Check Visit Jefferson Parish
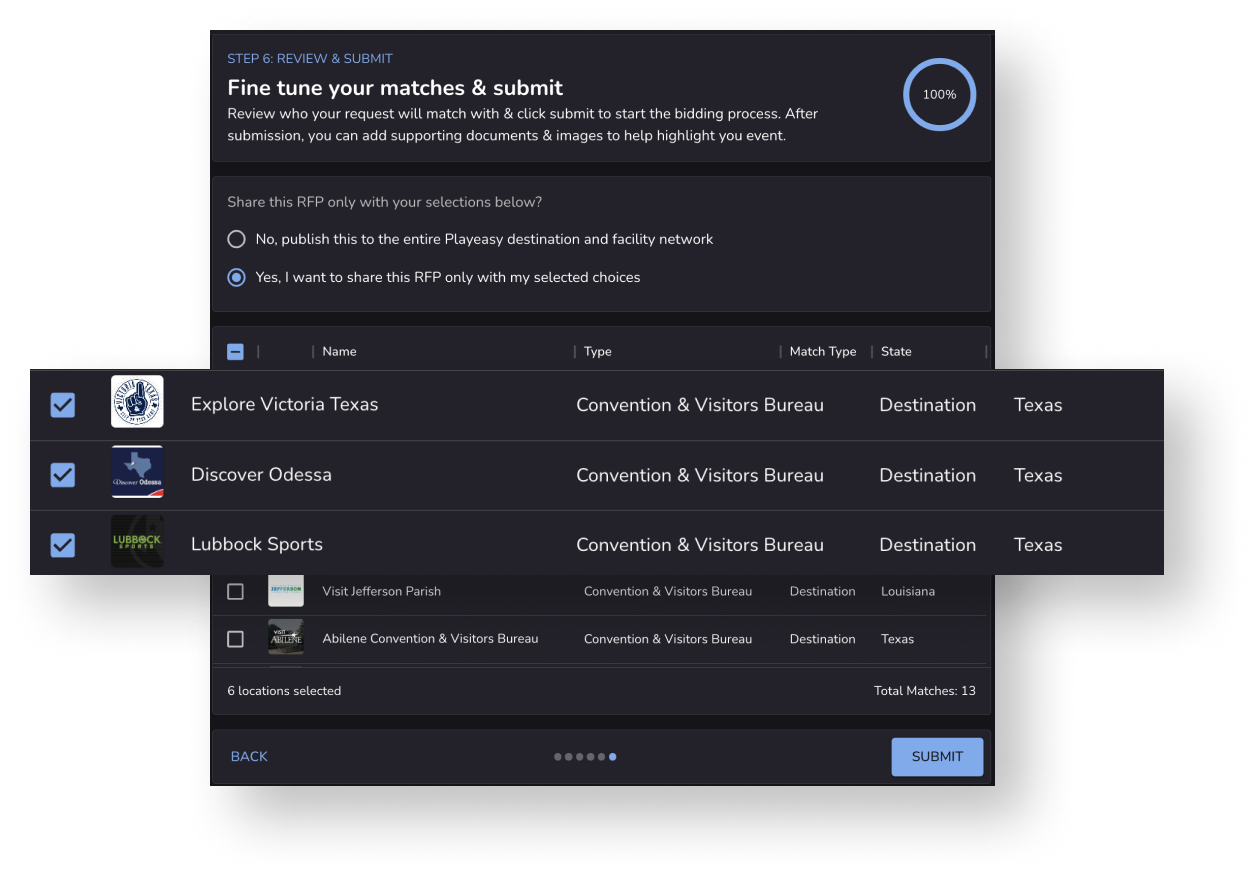Screen dimensions: 1254x876 (235, 591)
